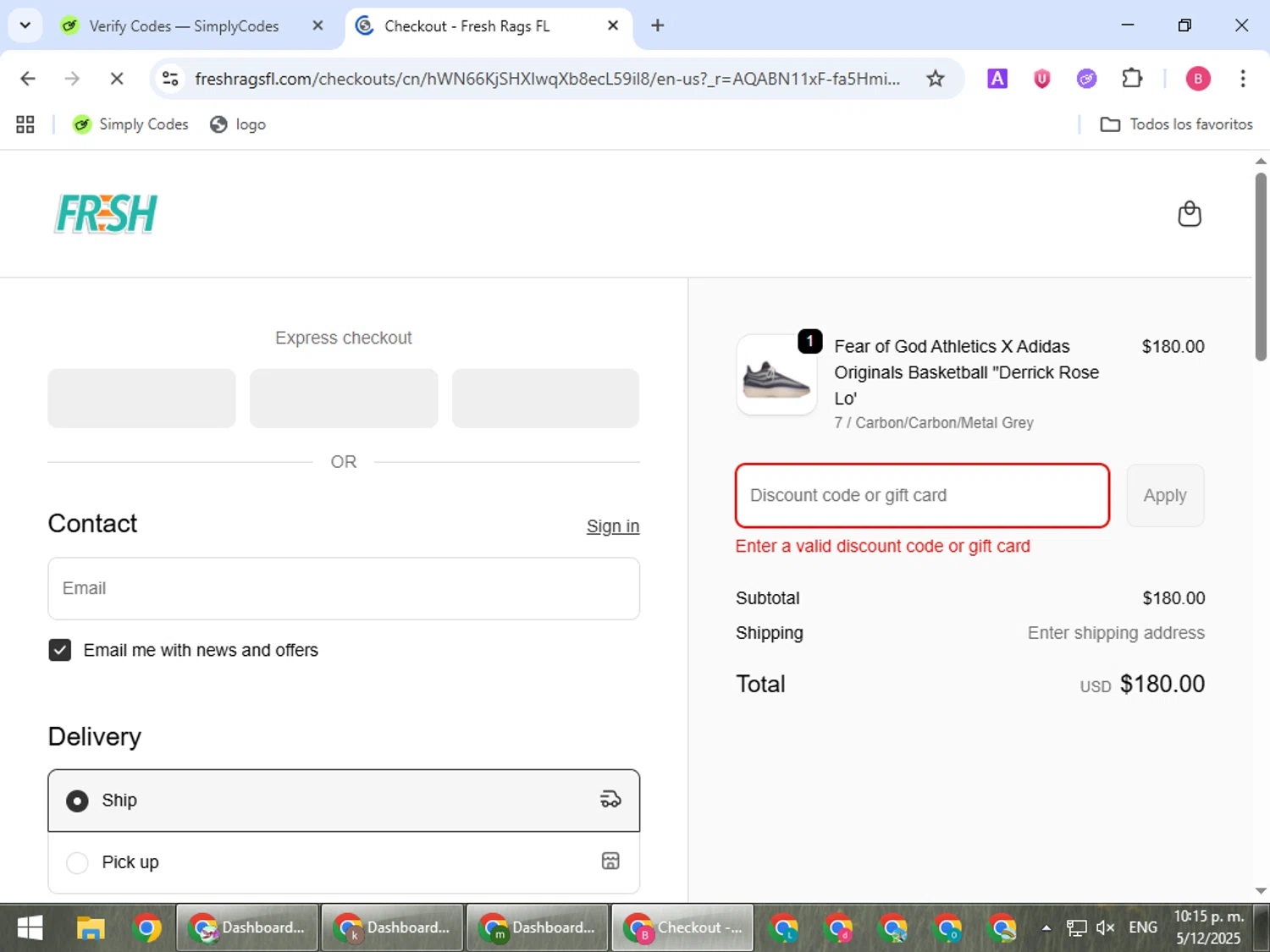Open the purple A extension icon
Screen dimensions: 1270x952
(x=997, y=79)
